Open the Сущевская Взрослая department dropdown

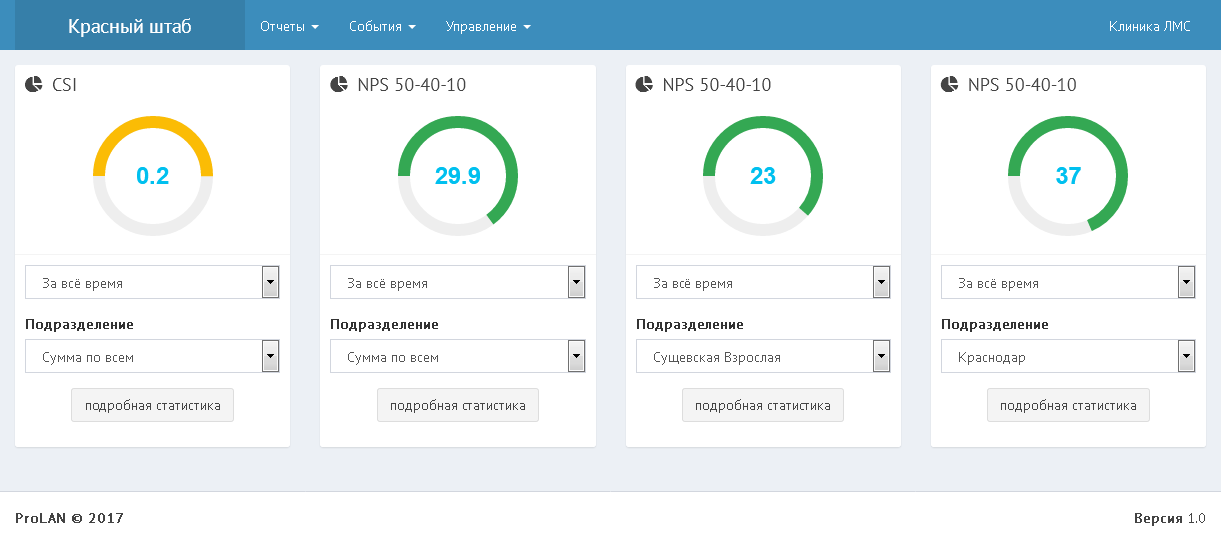click(x=763, y=357)
